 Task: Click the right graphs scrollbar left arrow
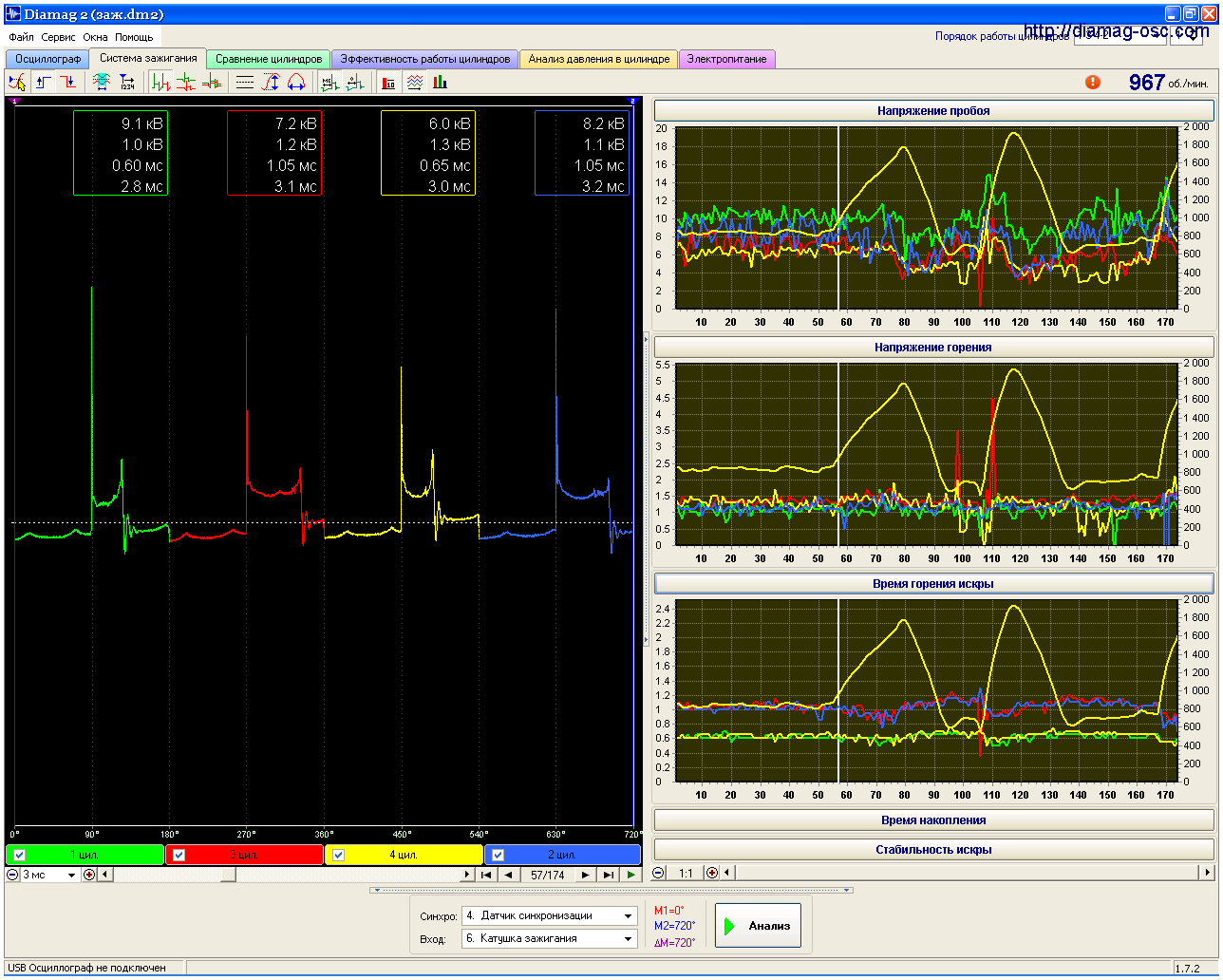[727, 873]
